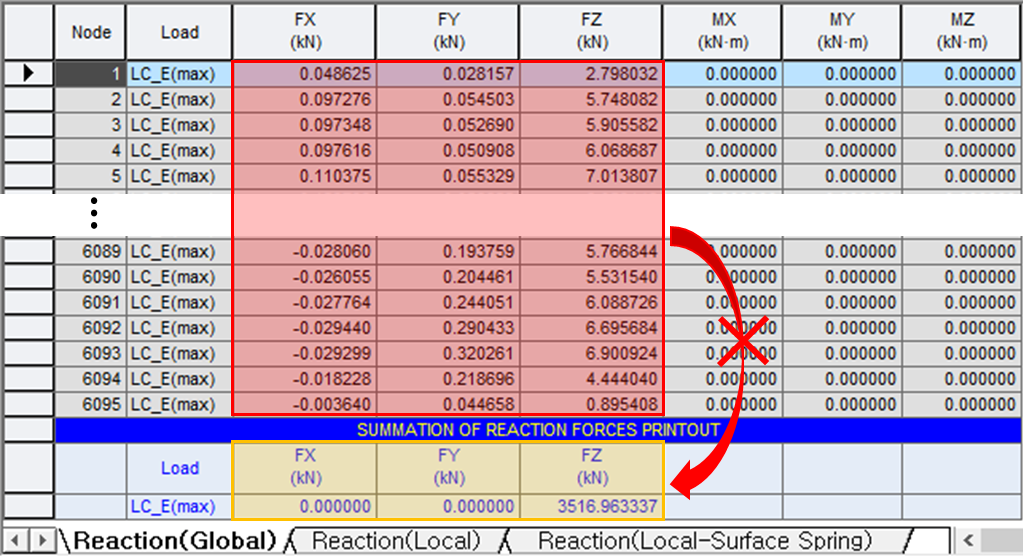
Task: Select the FZ value 2.798032 for node 1
Action: tap(592, 74)
